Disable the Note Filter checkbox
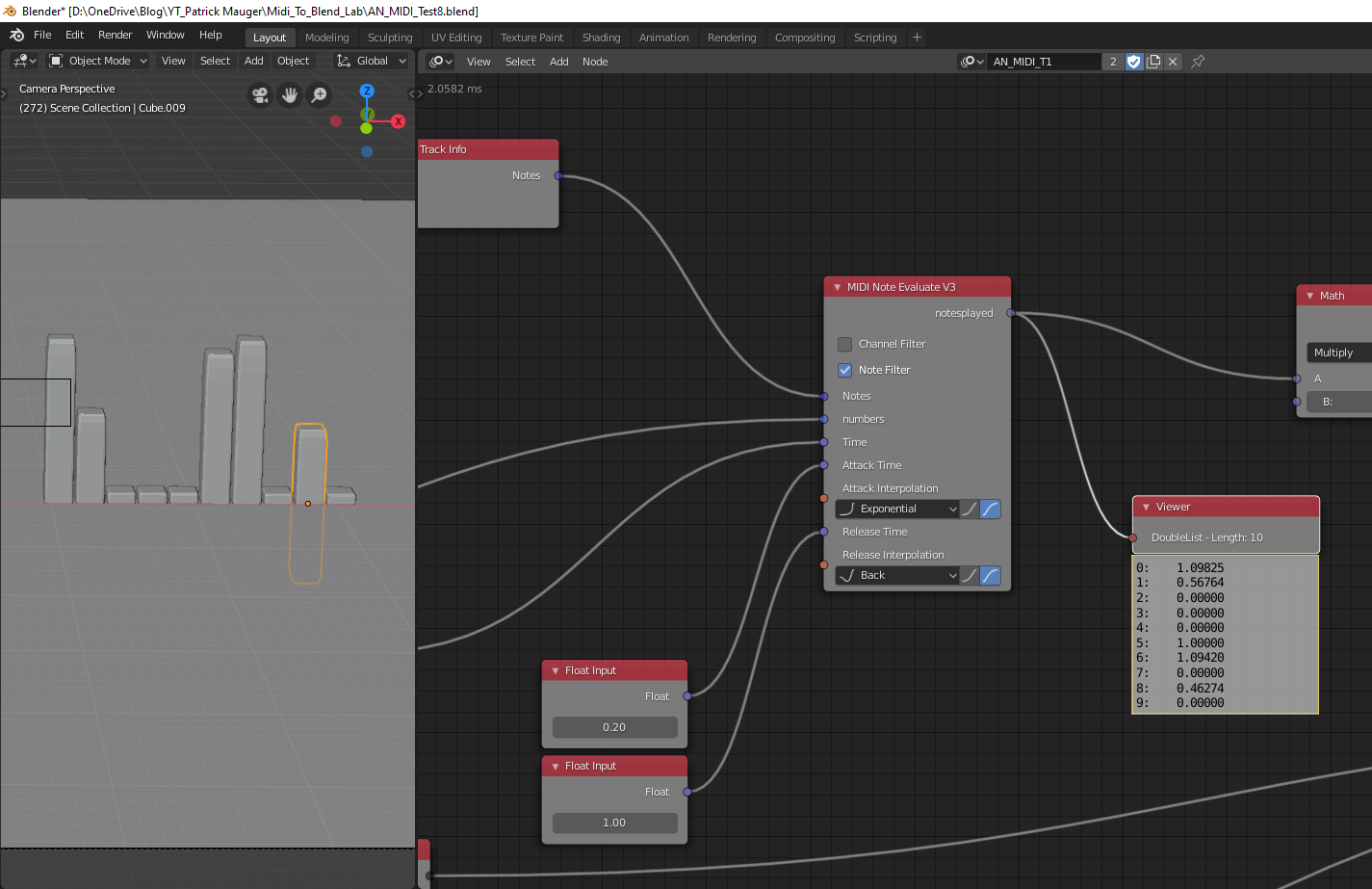The width and height of the screenshot is (1372, 889). click(844, 370)
